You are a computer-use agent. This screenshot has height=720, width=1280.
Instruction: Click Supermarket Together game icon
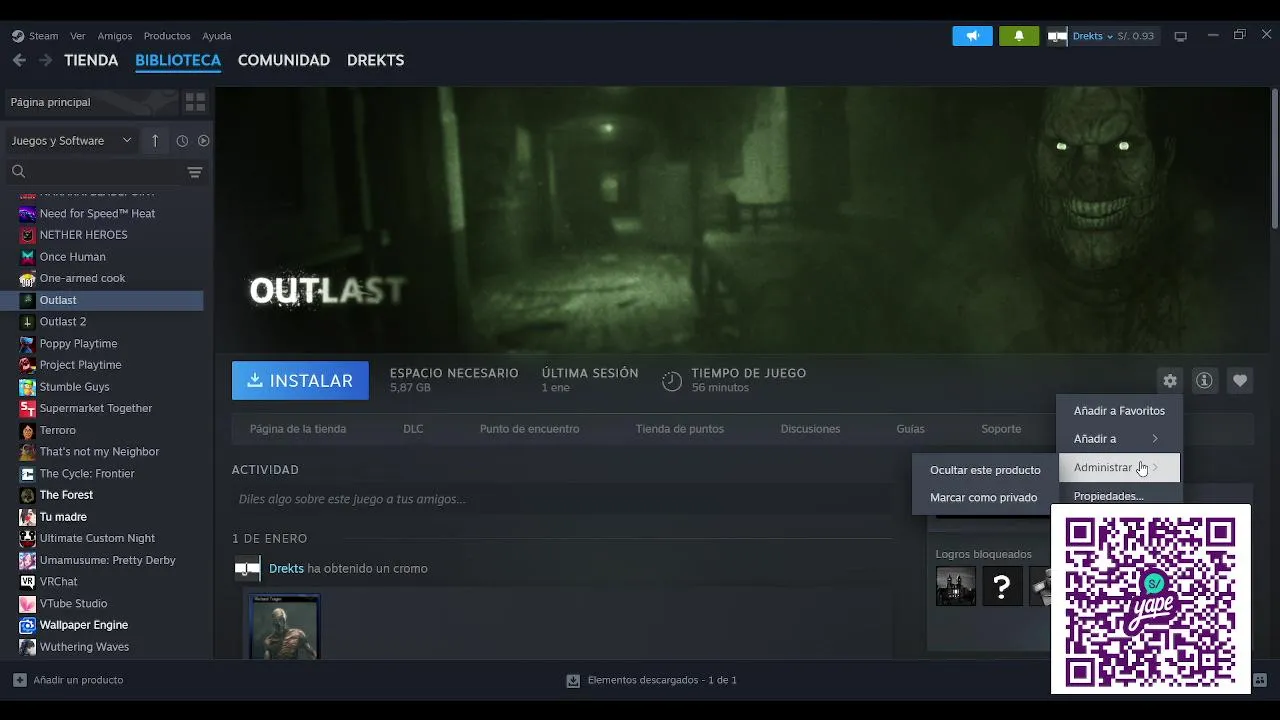(x=28, y=408)
